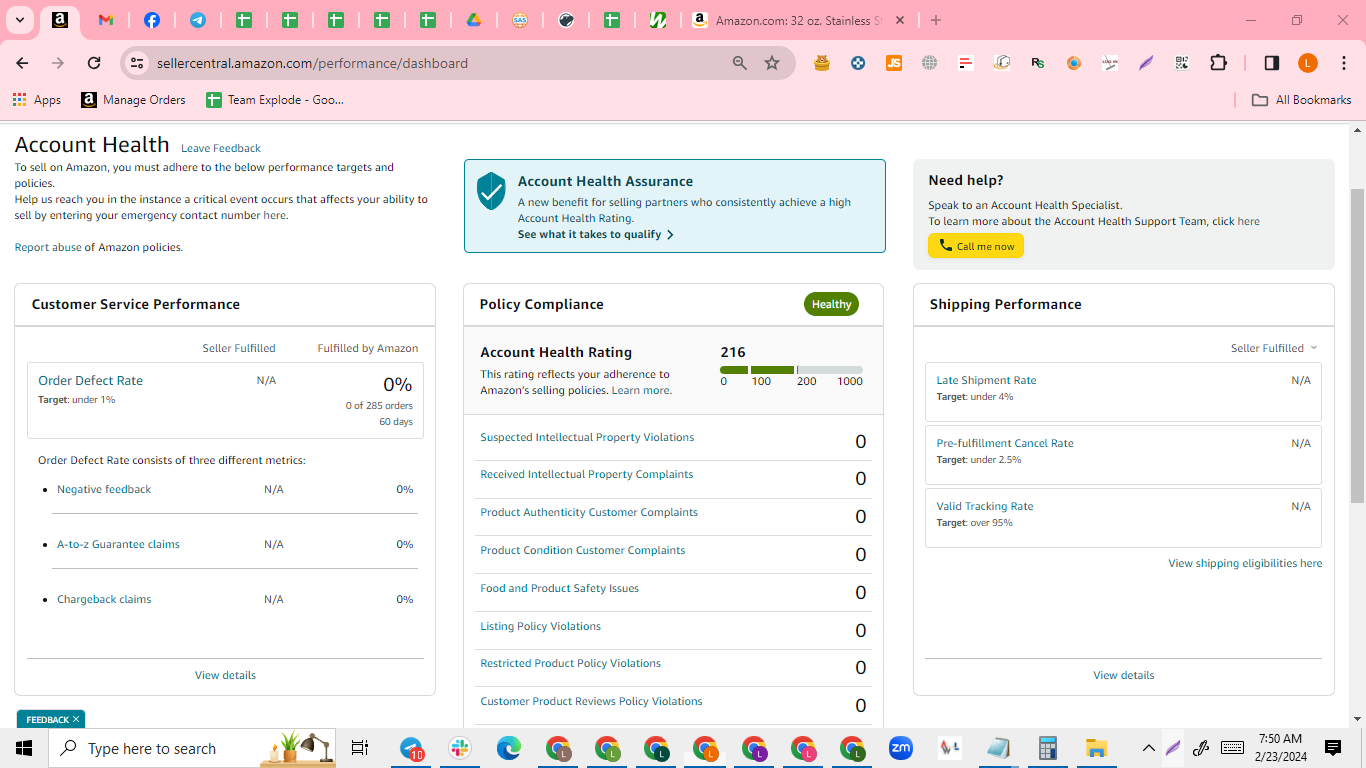The image size is (1366, 768).
Task: Close the Amazon.com 32 oz. Stainless tab
Action: (x=900, y=20)
